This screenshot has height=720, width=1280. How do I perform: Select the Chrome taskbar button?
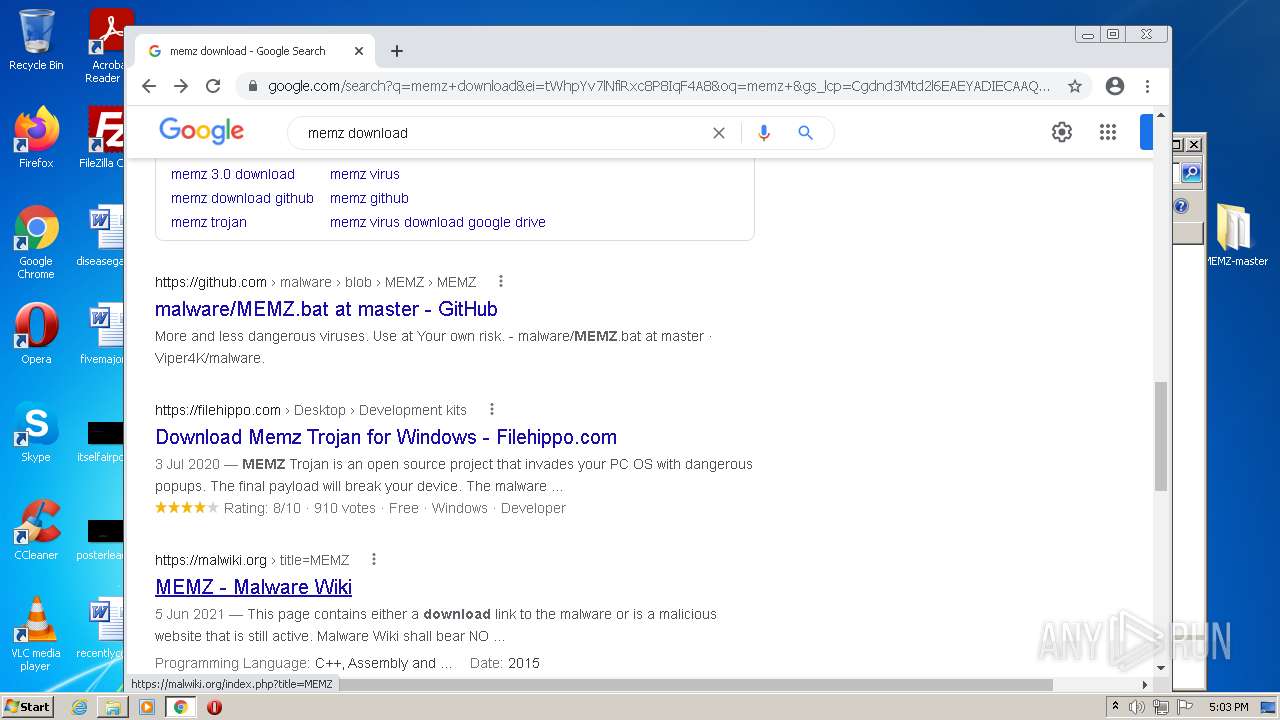coord(180,707)
